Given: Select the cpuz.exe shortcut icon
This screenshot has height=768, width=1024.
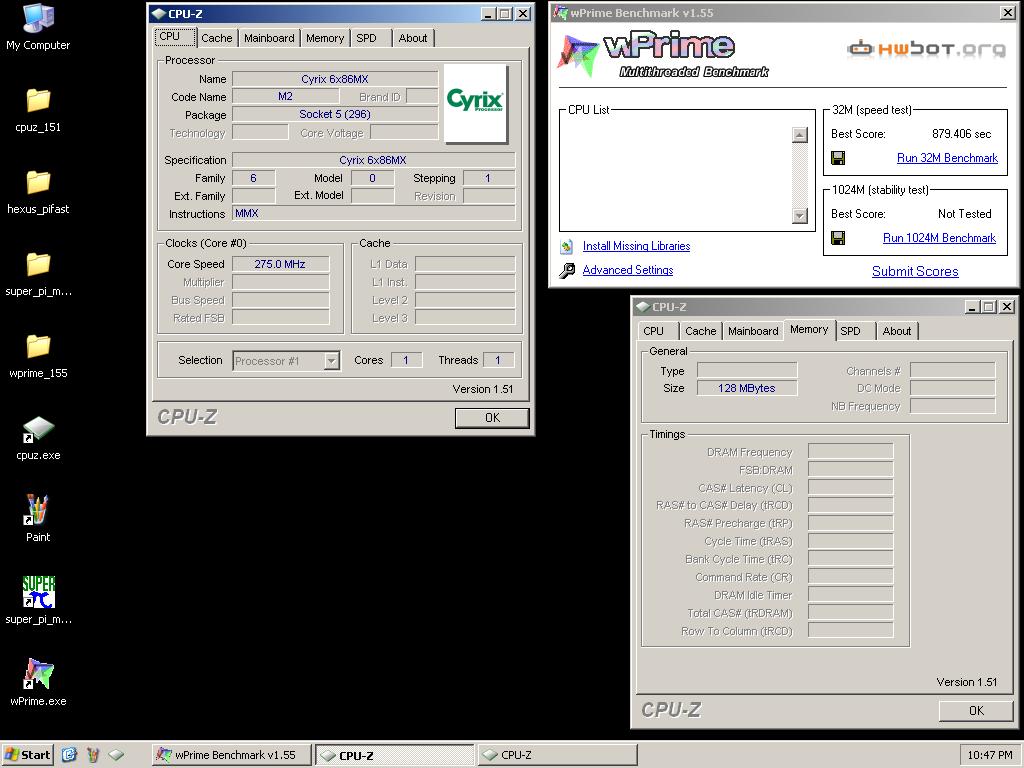Looking at the screenshot, I should click(x=38, y=438).
